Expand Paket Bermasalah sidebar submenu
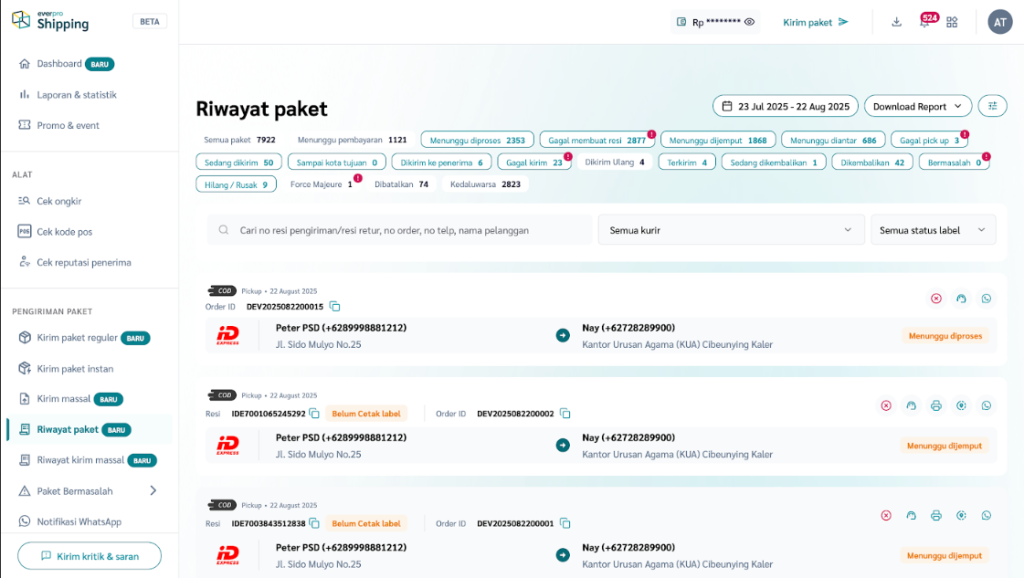The width and height of the screenshot is (1024, 578). pos(153,490)
